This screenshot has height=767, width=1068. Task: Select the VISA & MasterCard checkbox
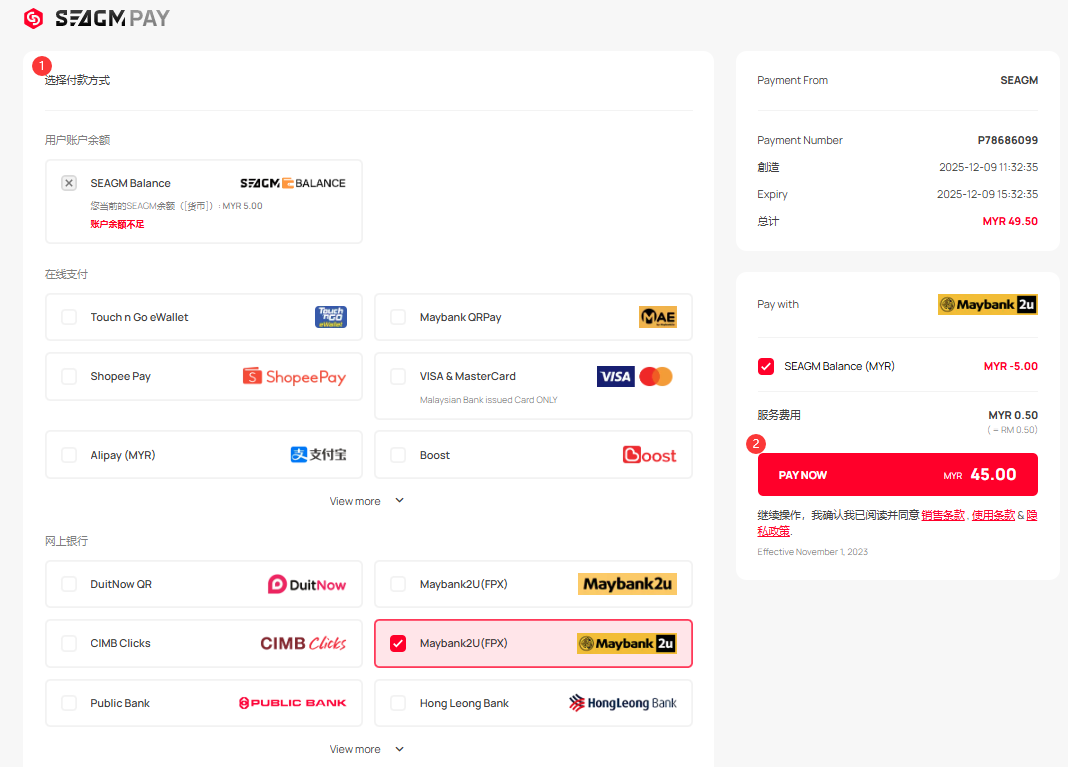pos(398,376)
